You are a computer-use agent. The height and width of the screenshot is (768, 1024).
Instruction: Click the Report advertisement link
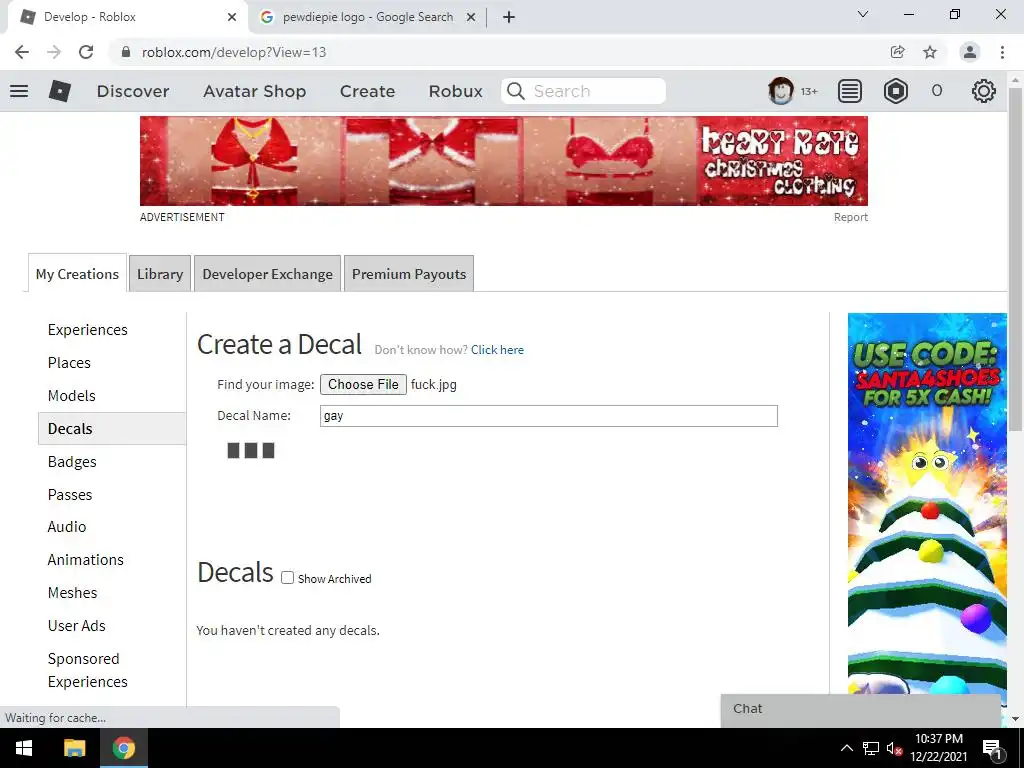coord(850,217)
